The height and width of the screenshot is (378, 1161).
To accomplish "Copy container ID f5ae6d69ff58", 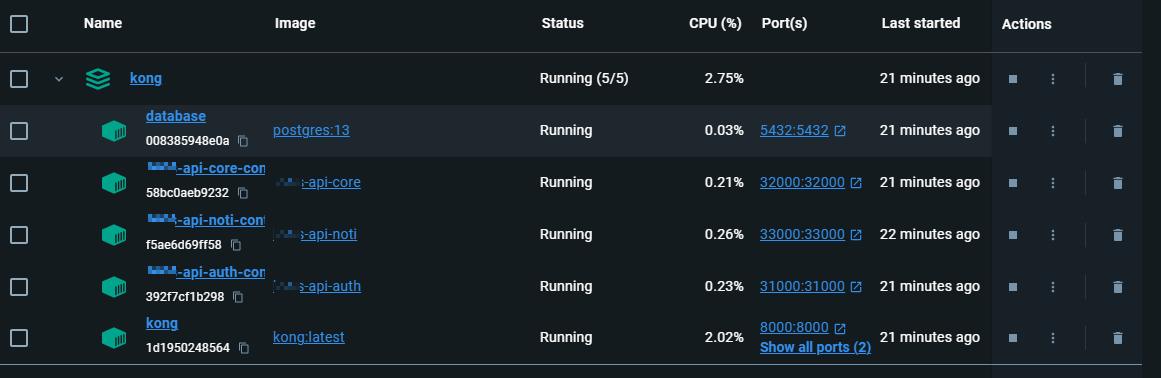I will click(235, 244).
